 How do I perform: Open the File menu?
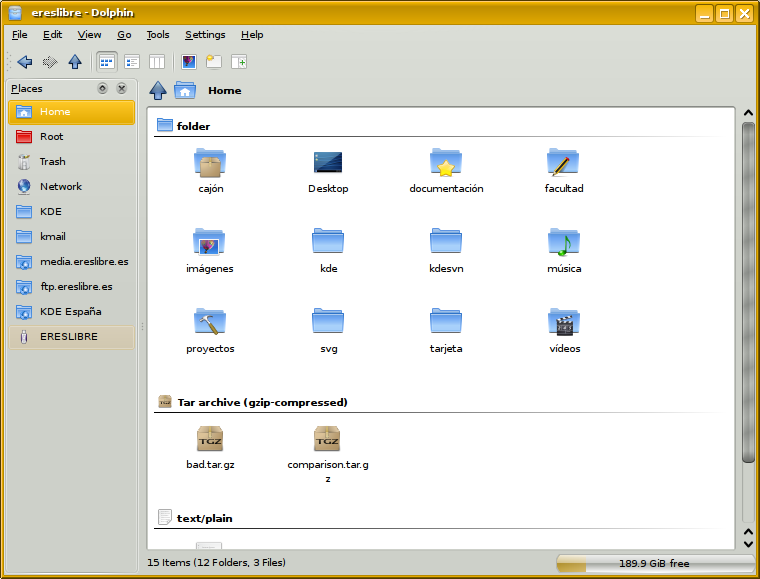pyautogui.click(x=19, y=35)
